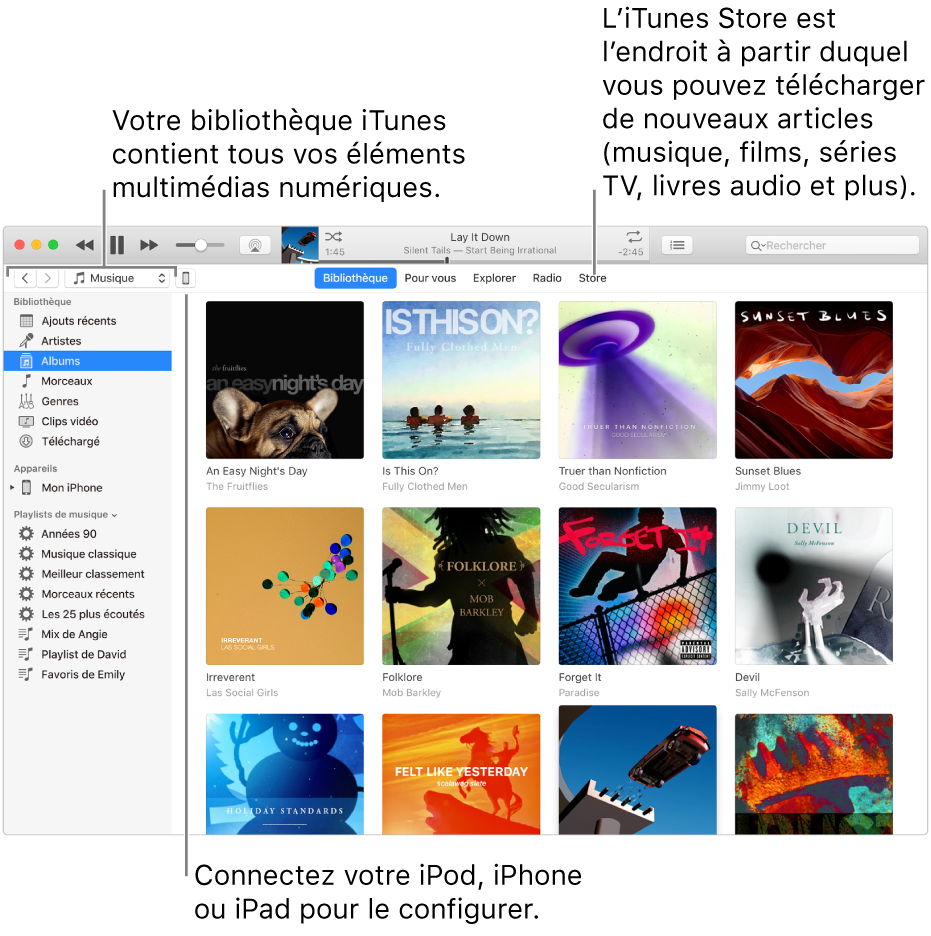Open An Easy Night's Day album cover
931x936 pixels.
285,380
